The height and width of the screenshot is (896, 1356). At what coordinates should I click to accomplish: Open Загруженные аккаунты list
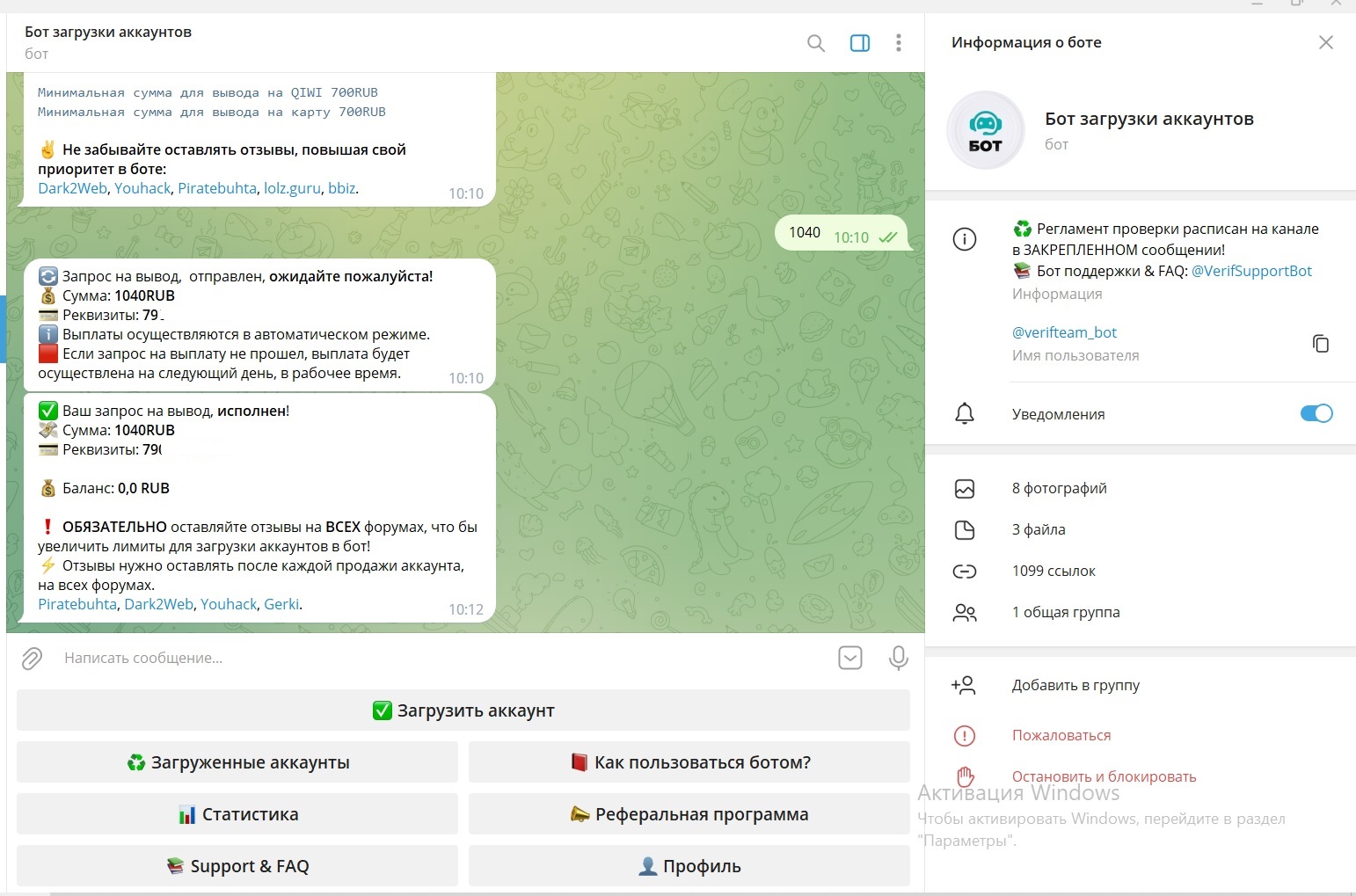click(237, 762)
